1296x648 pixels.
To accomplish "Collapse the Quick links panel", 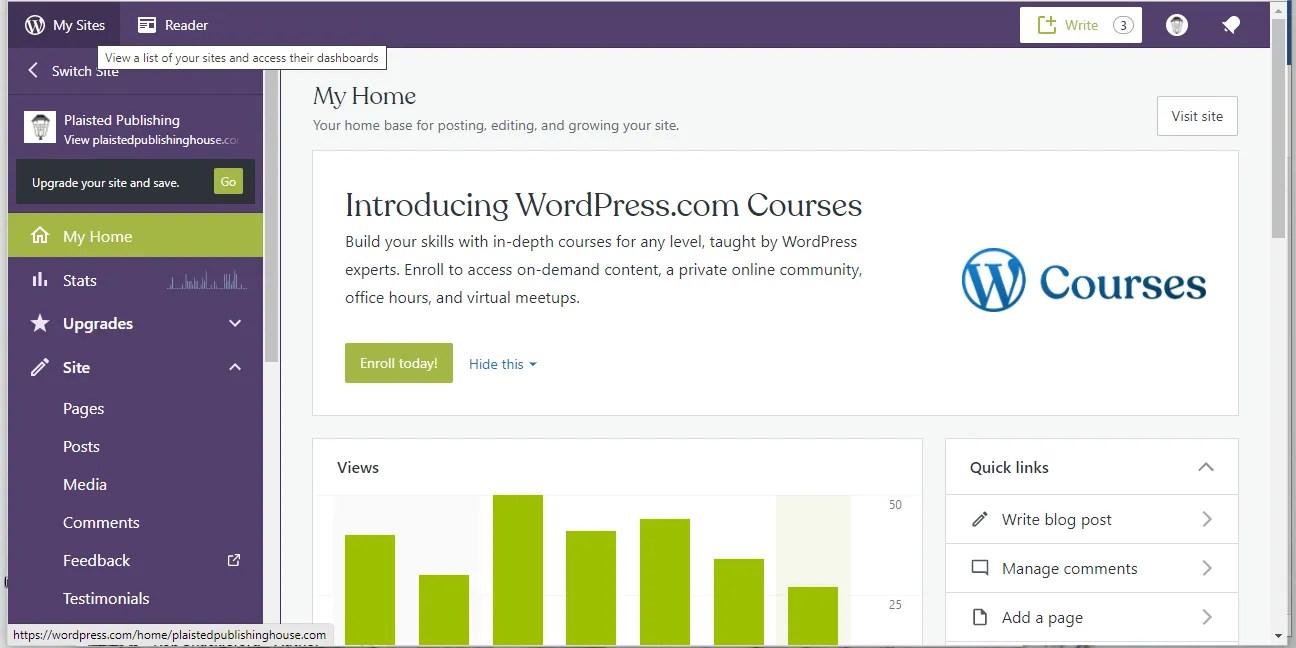I will [1206, 467].
